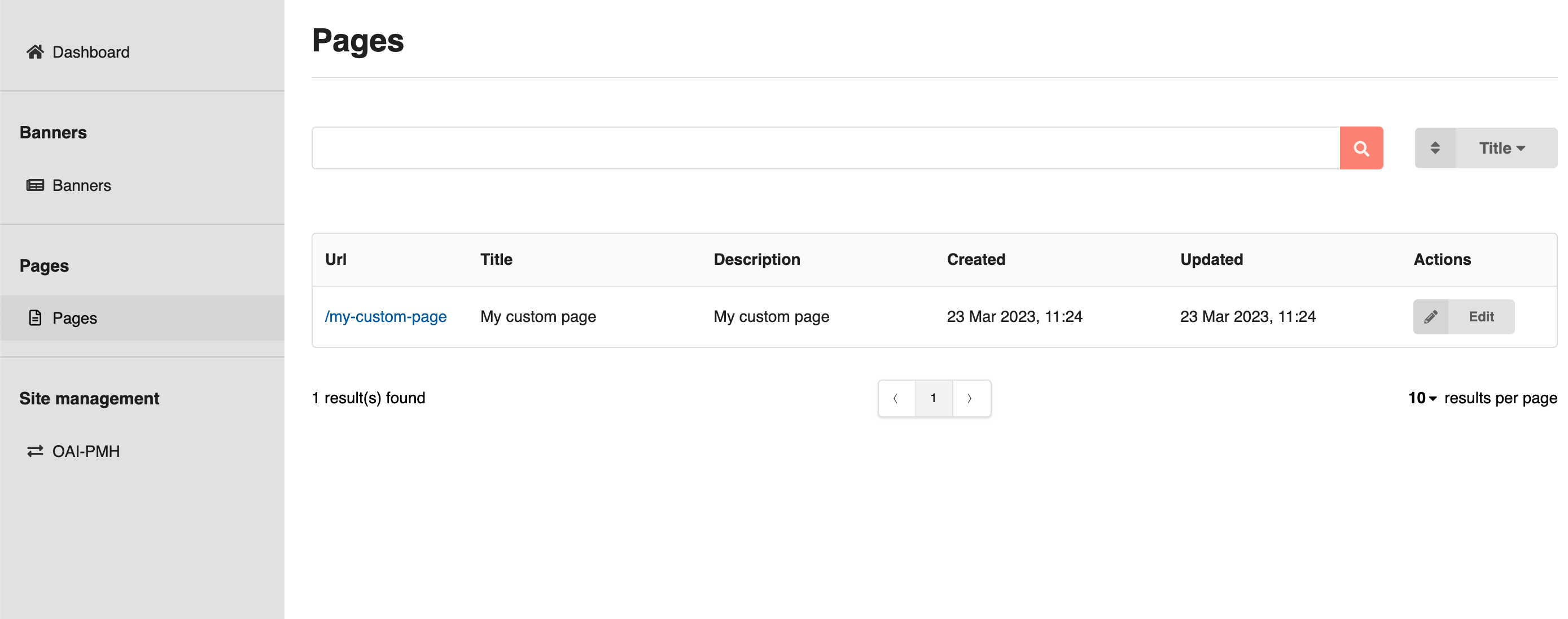1568x619 pixels.
Task: Select Banners sidebar menu item
Action: [82, 185]
